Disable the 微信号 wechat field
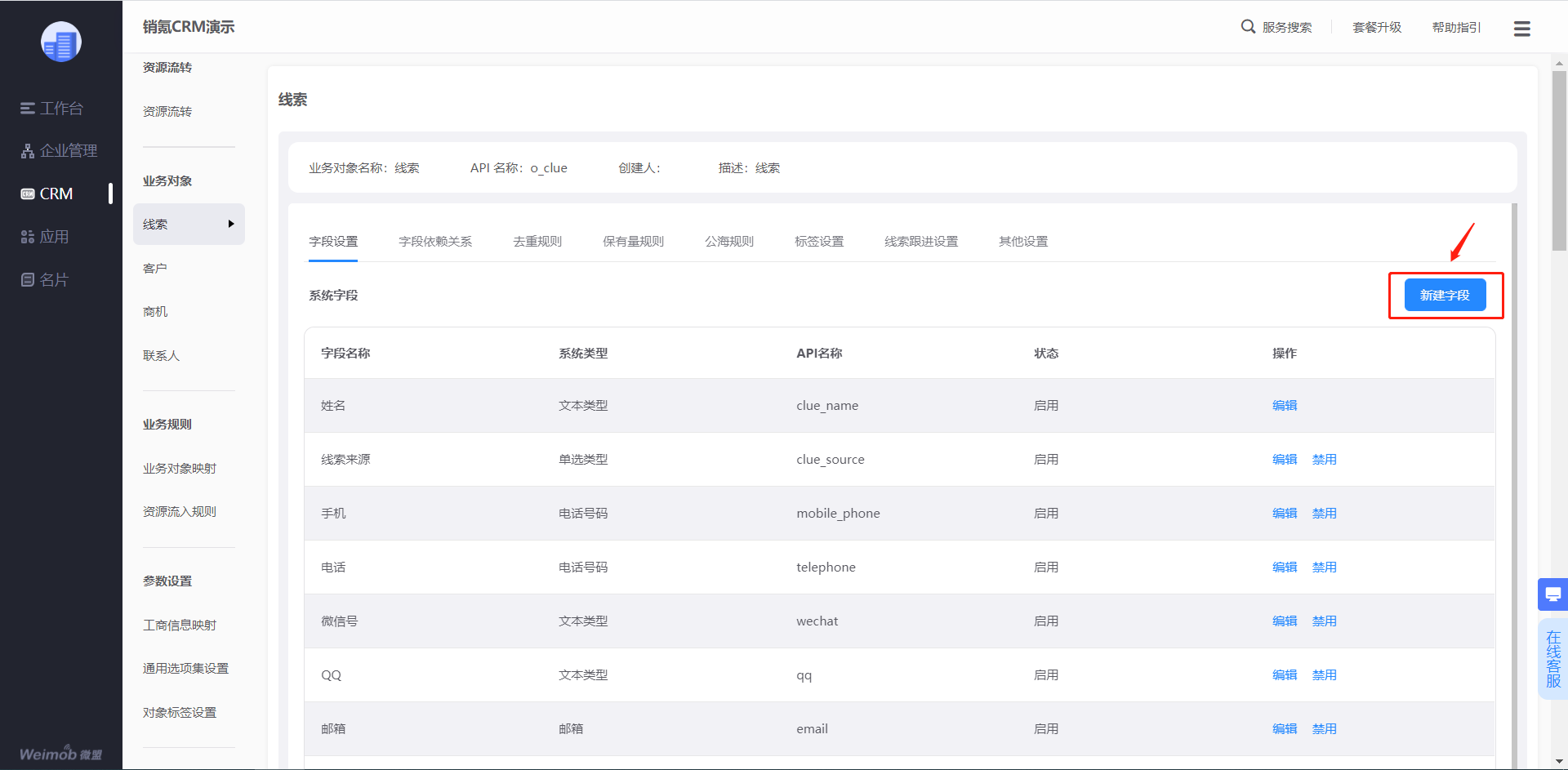This screenshot has height=770, width=1568. coord(1325,621)
